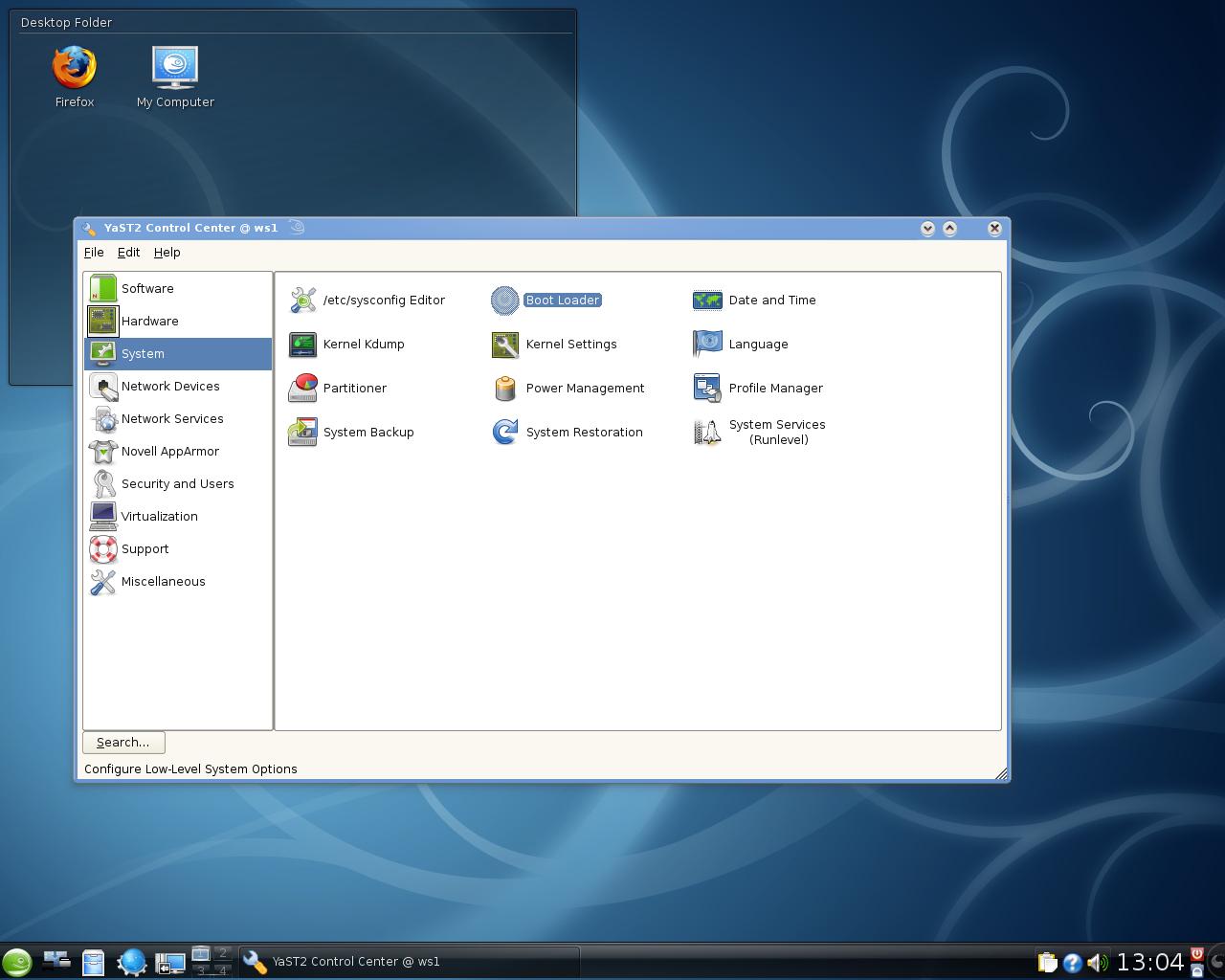Open the Profile Manager module
Viewport: 1225px width, 980px height.
pos(759,388)
